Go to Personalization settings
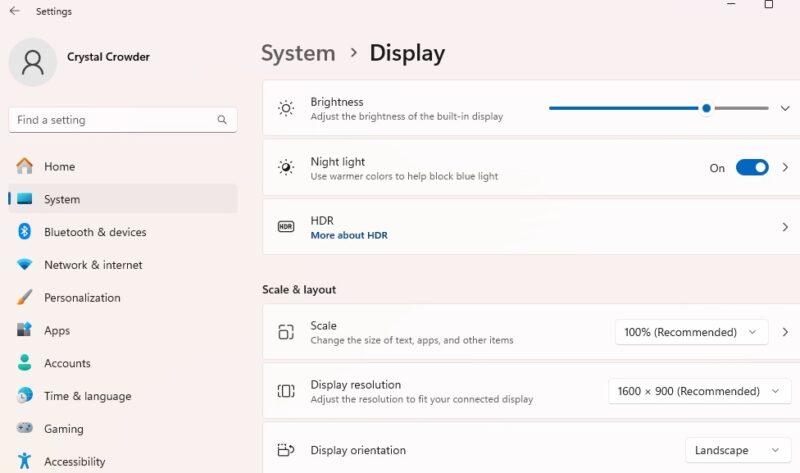 coord(122,297)
